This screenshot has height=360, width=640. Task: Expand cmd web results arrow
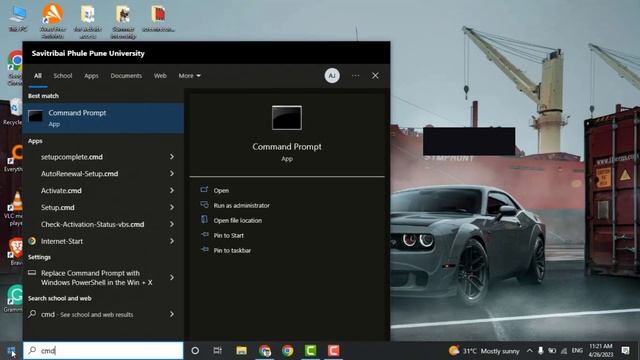pos(172,314)
